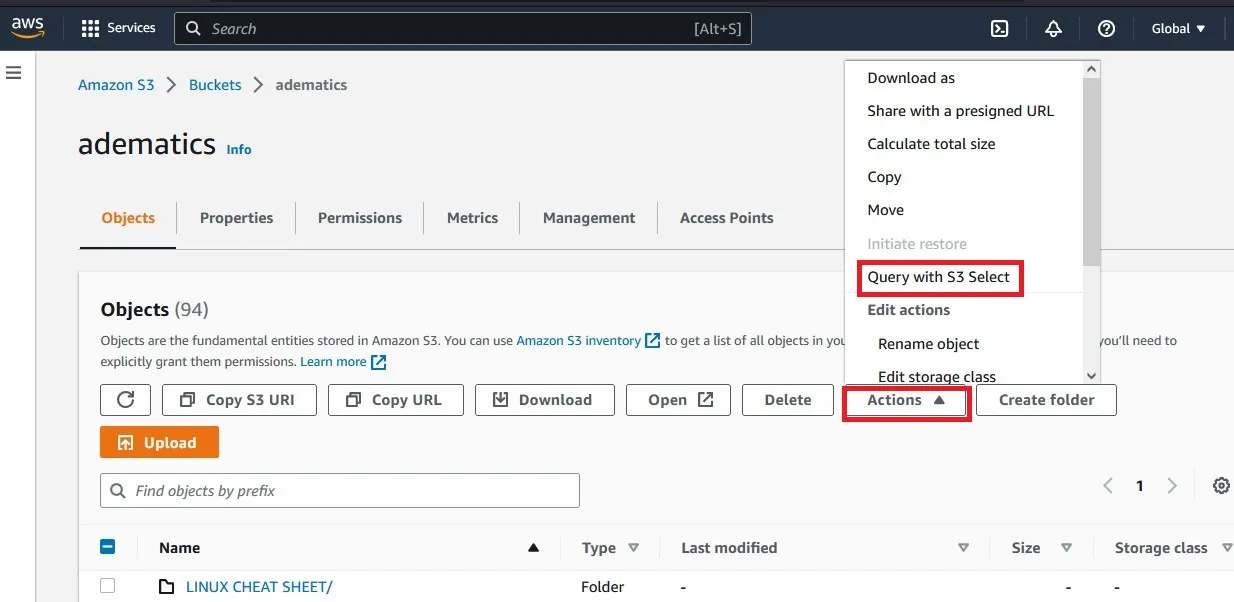
Task: Open the LINUX CHEAT SHEET/ folder link
Action: tap(259, 587)
